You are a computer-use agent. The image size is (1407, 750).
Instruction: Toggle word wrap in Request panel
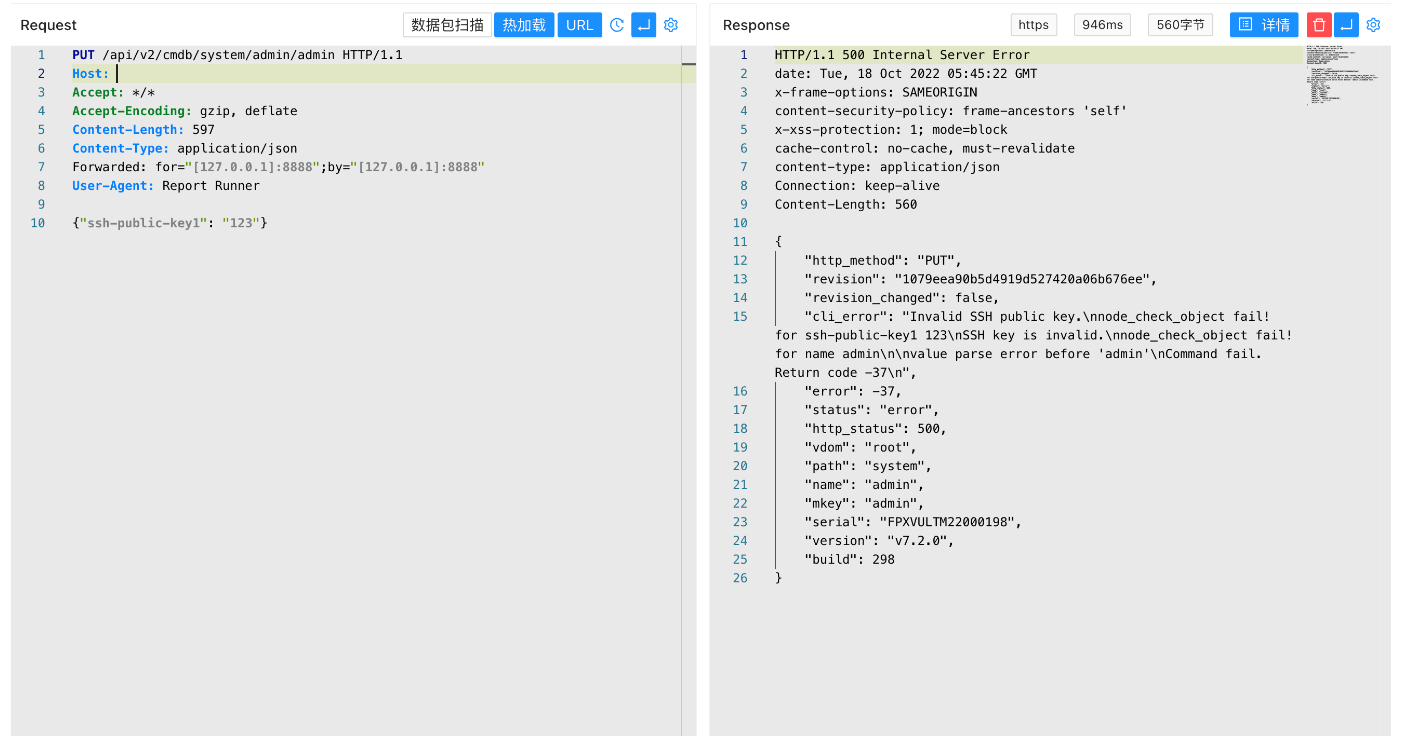[643, 25]
